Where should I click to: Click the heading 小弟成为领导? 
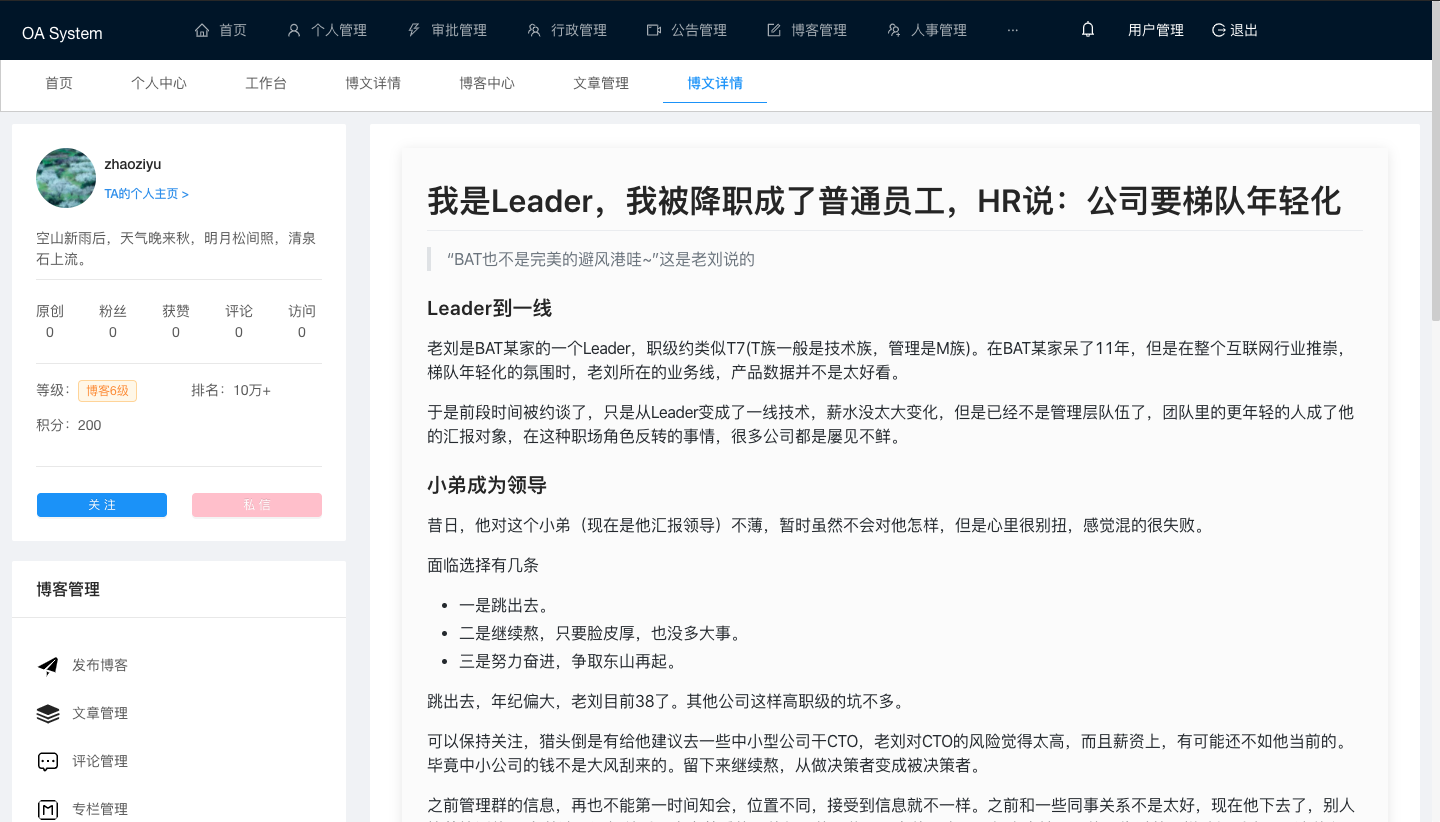pos(487,486)
